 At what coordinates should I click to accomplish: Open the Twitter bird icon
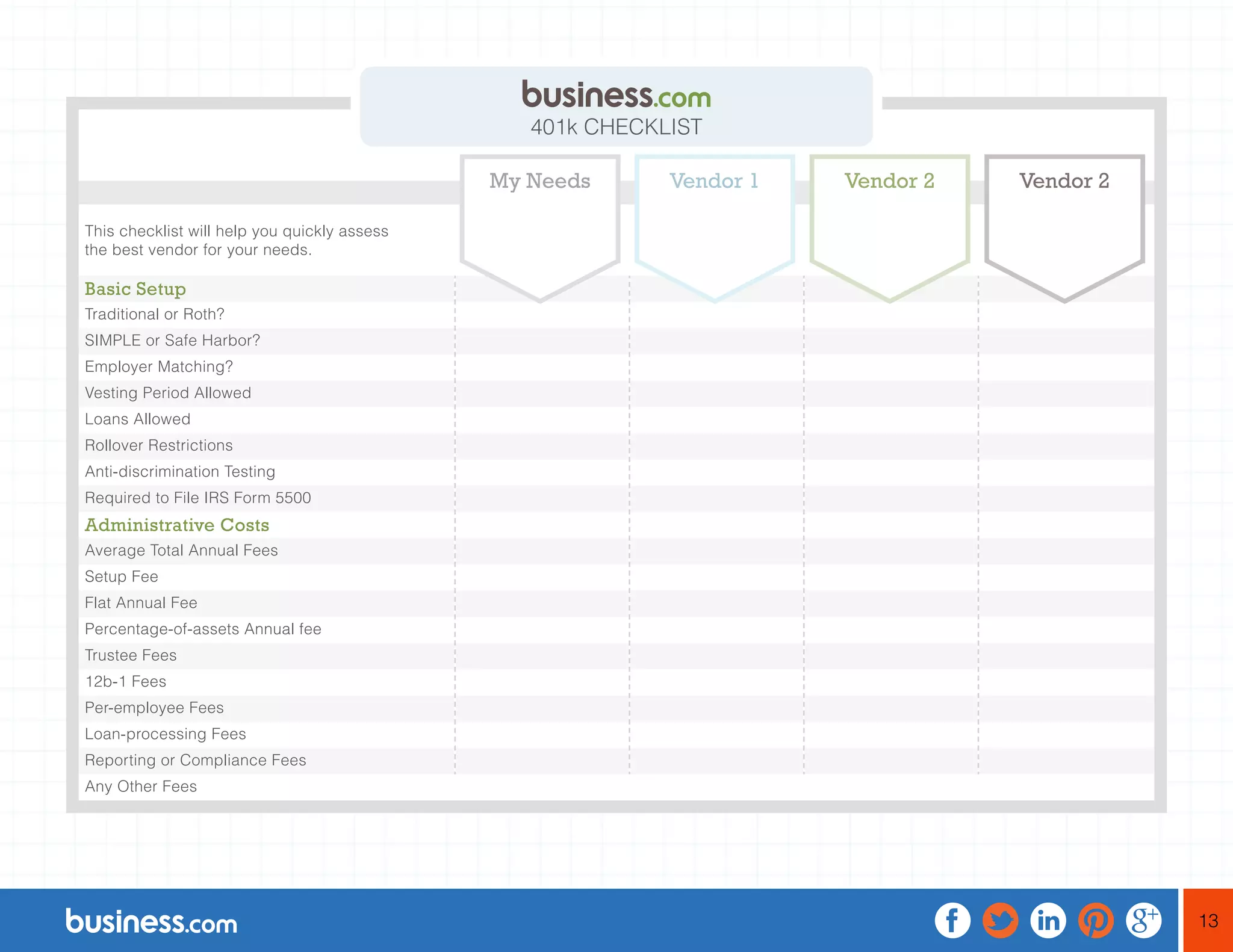click(x=1000, y=920)
